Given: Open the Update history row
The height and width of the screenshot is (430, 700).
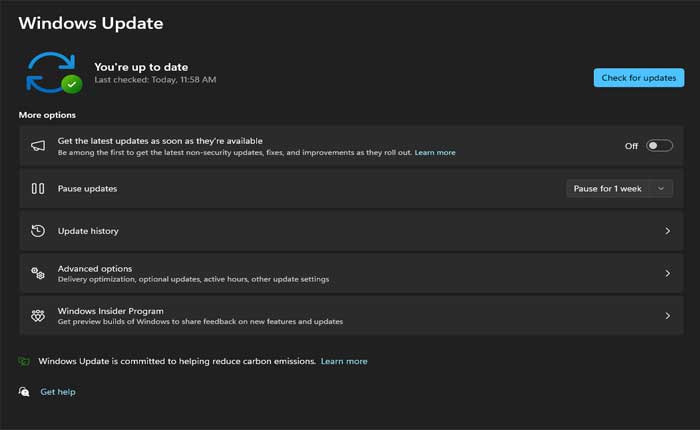Looking at the screenshot, I should click(x=88, y=231).
